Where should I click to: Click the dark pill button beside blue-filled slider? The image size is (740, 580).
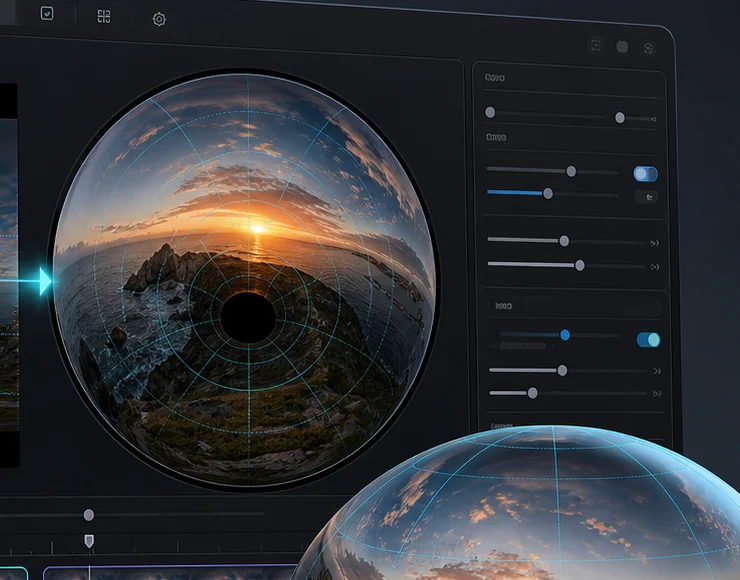coord(648,197)
